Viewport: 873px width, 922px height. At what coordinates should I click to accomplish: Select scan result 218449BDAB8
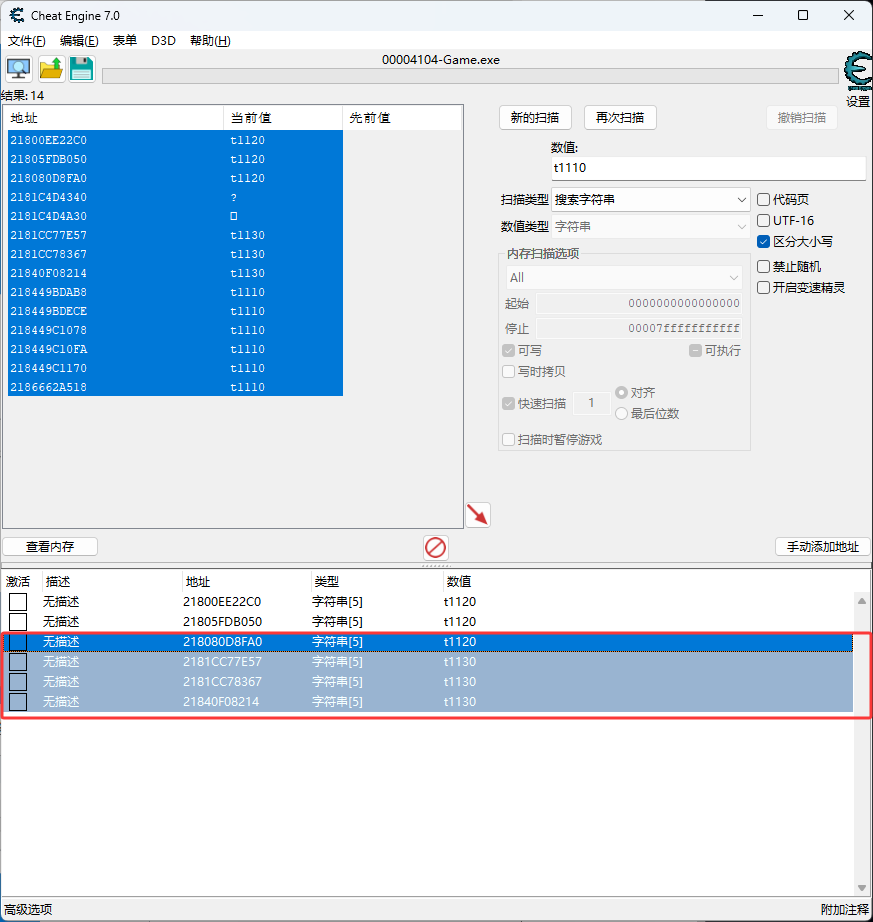(175, 292)
